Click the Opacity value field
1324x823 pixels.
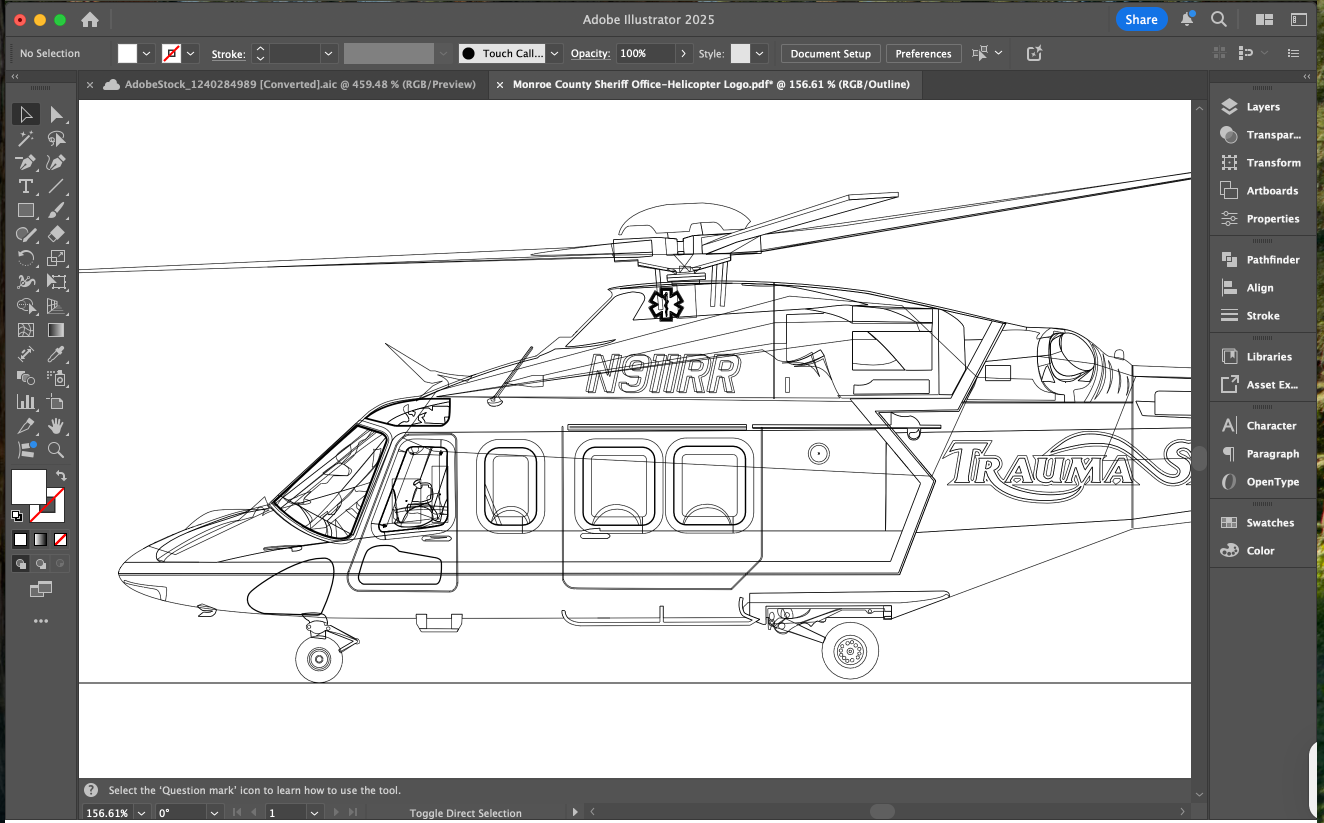[x=646, y=53]
